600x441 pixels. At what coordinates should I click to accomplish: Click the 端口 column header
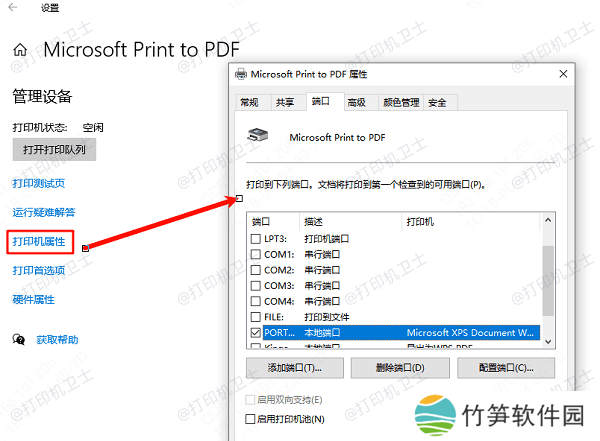point(273,222)
